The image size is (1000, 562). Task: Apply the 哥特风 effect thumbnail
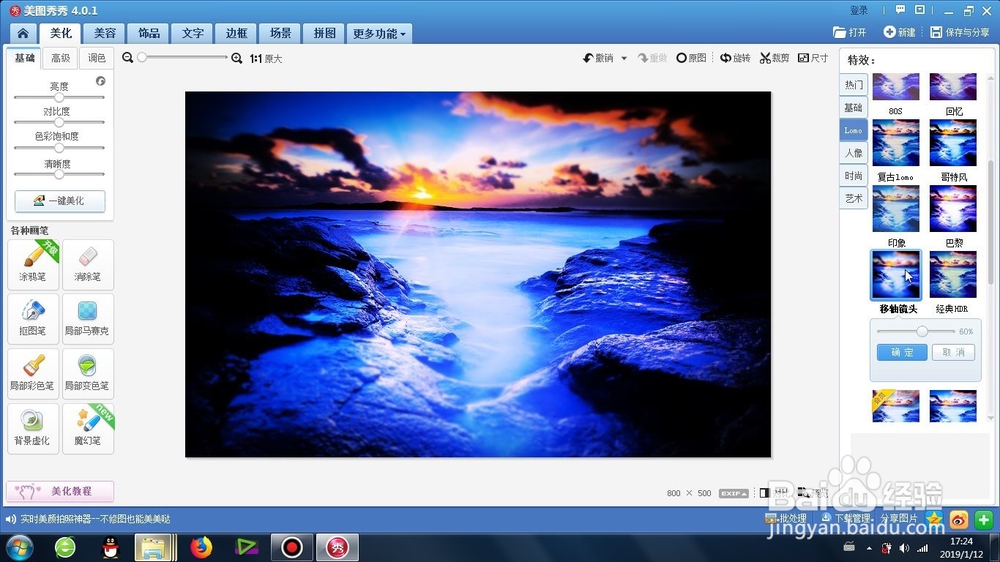click(x=953, y=143)
